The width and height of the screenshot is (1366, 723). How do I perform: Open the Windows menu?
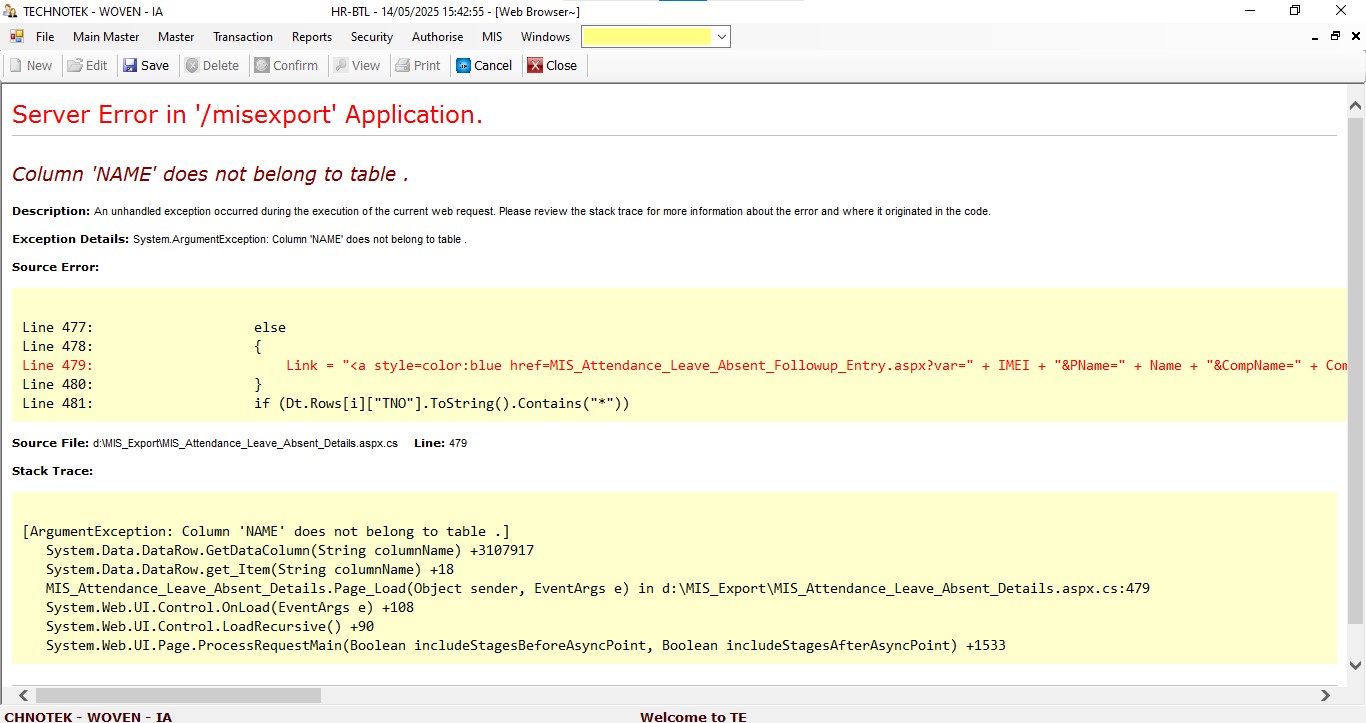pos(545,37)
